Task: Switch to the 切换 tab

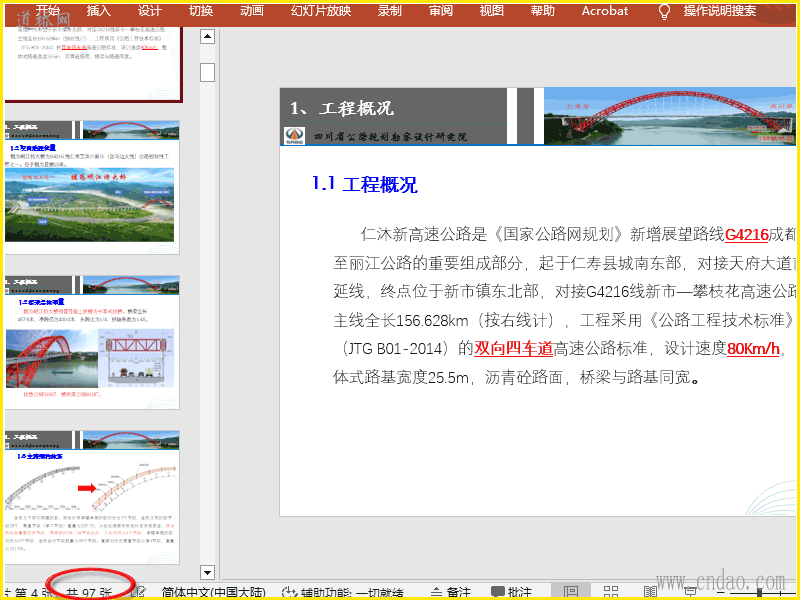Action: click(x=201, y=11)
